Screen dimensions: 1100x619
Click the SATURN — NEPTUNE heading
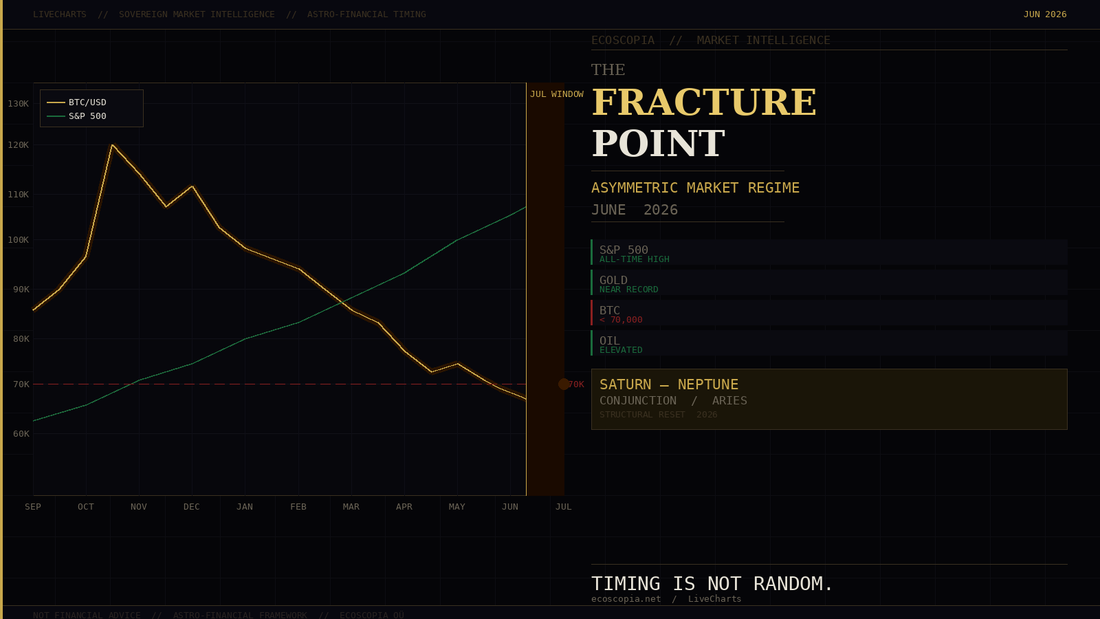pos(669,385)
